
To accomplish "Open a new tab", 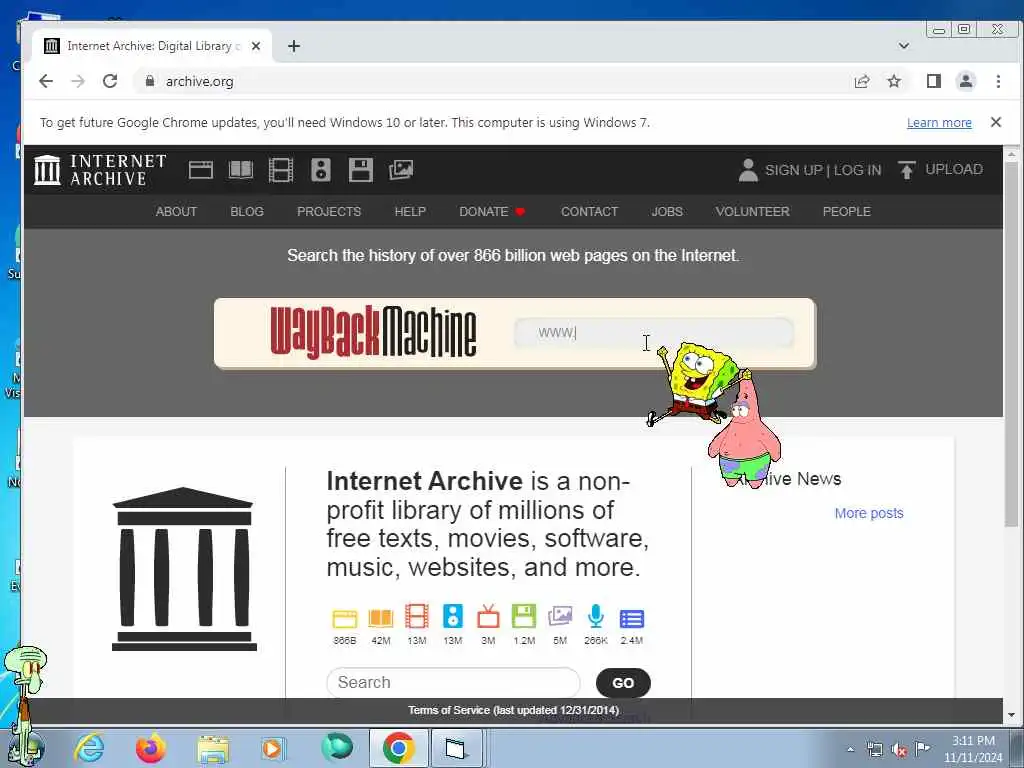I will (x=294, y=46).
